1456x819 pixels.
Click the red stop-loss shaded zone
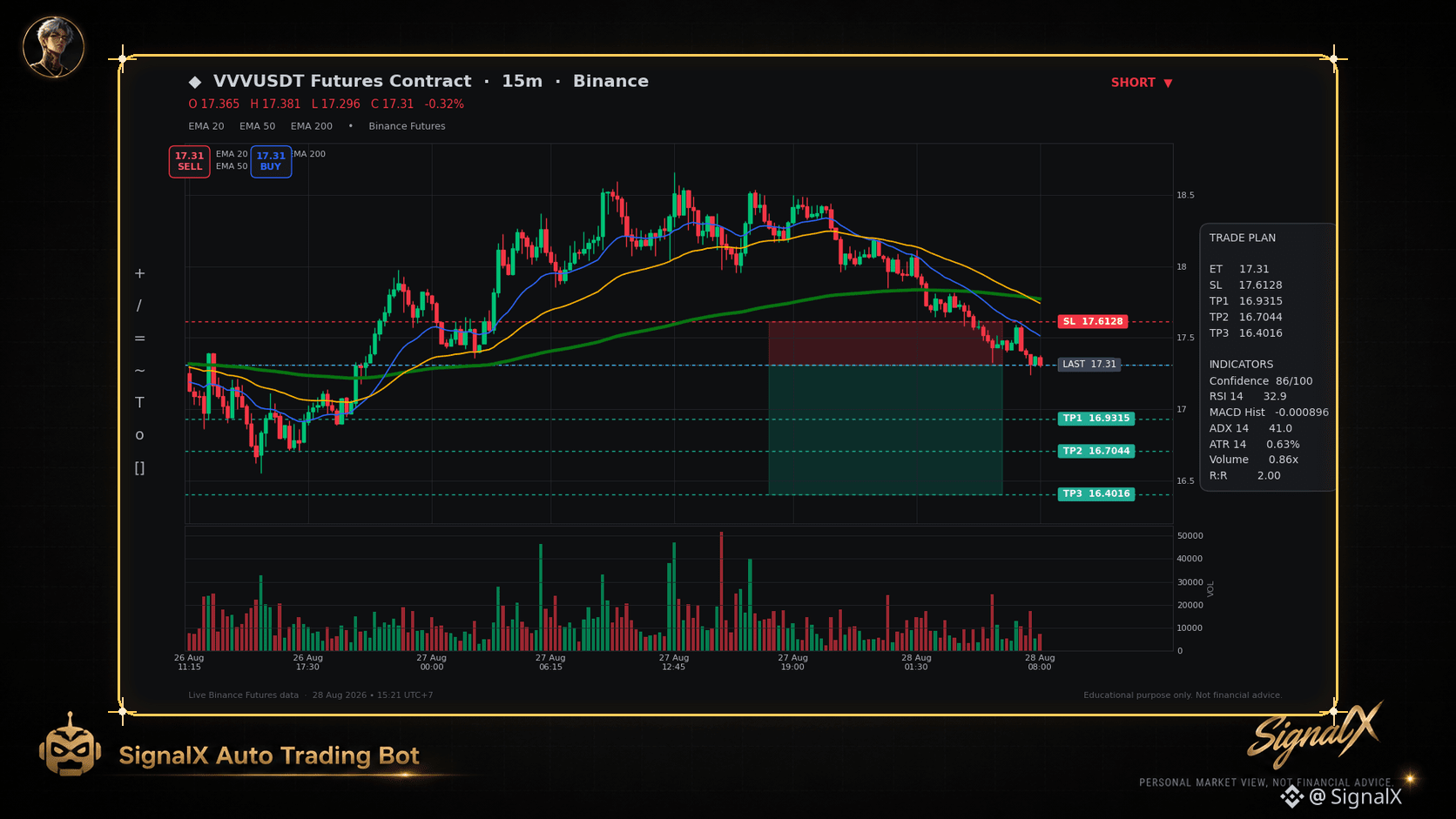[886, 344]
